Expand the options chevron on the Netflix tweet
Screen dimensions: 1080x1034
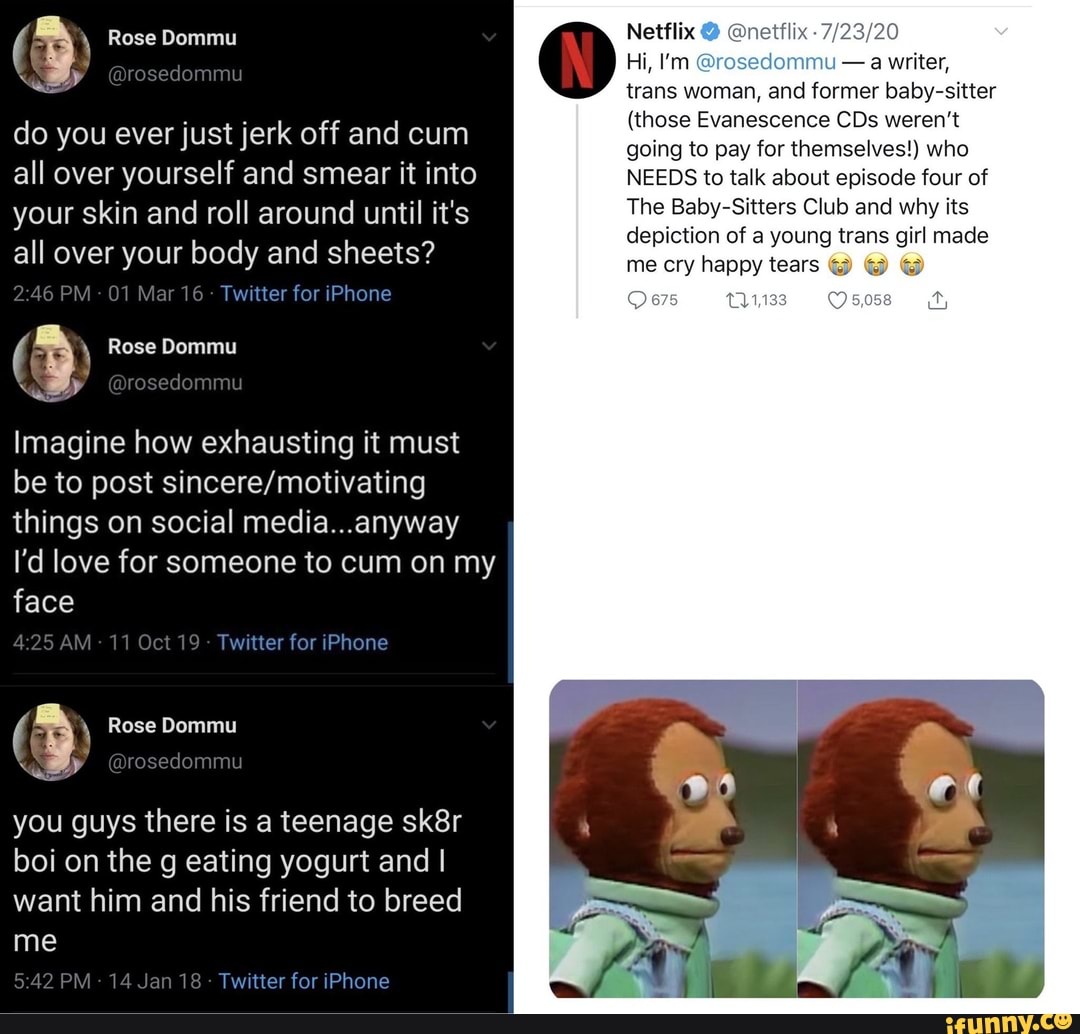coord(1003,32)
